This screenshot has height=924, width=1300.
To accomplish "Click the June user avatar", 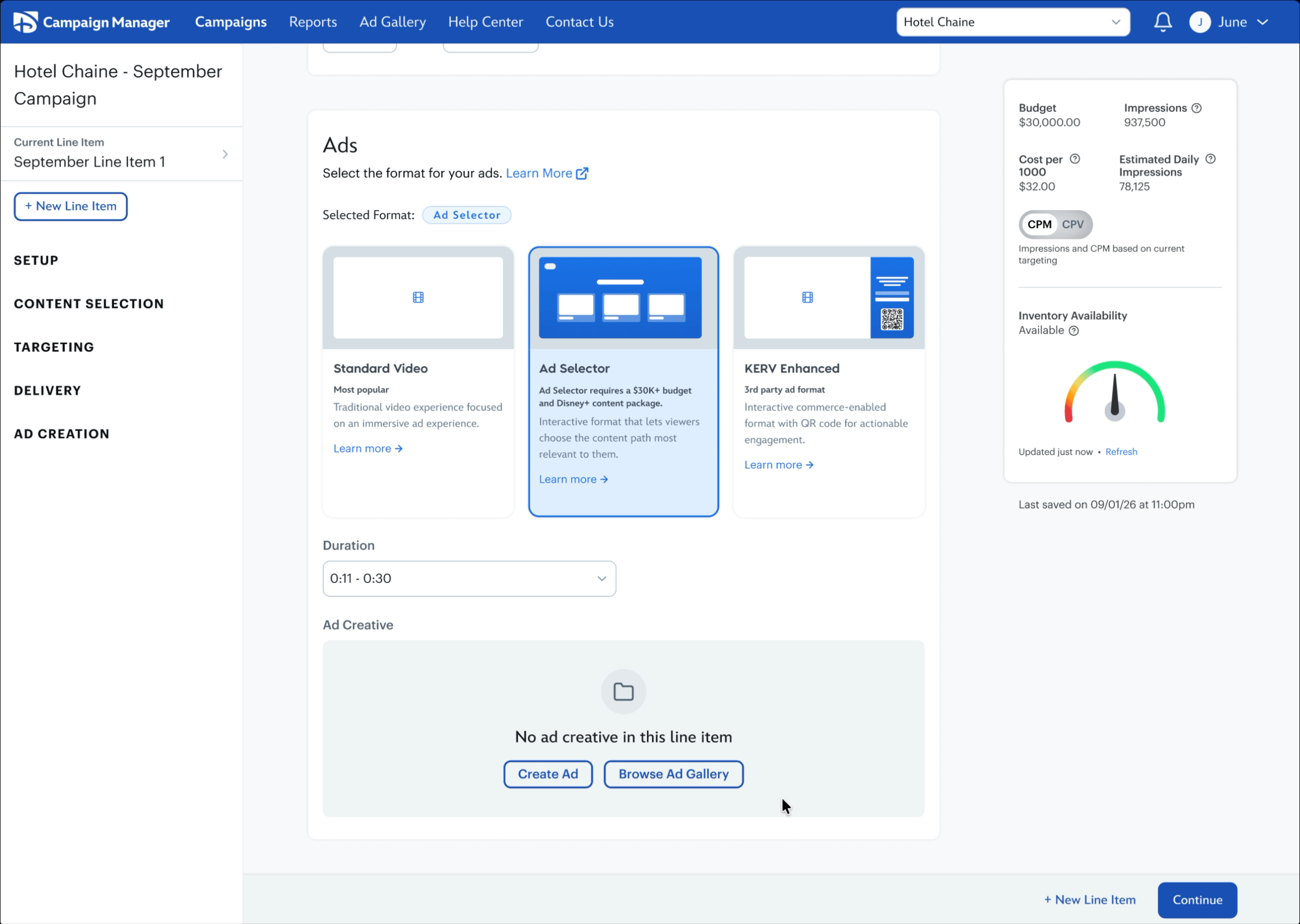I will [x=1200, y=22].
